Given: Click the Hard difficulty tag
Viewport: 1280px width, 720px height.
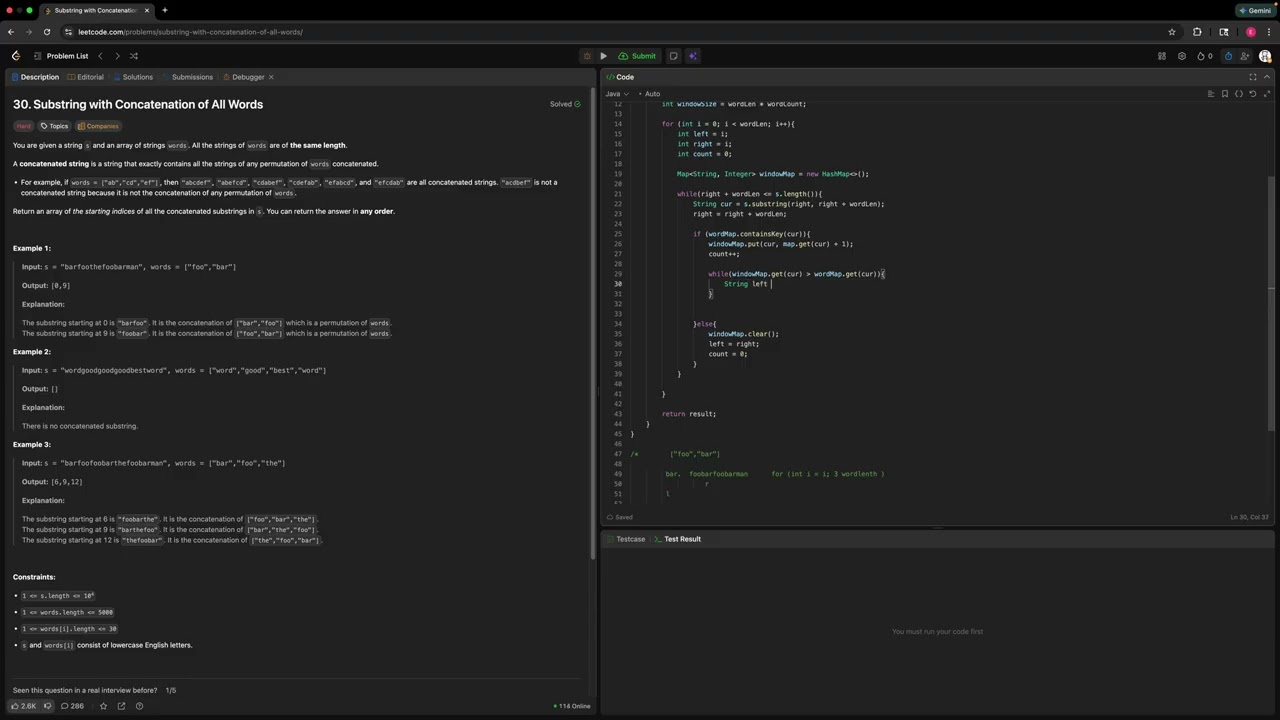Looking at the screenshot, I should (24, 126).
